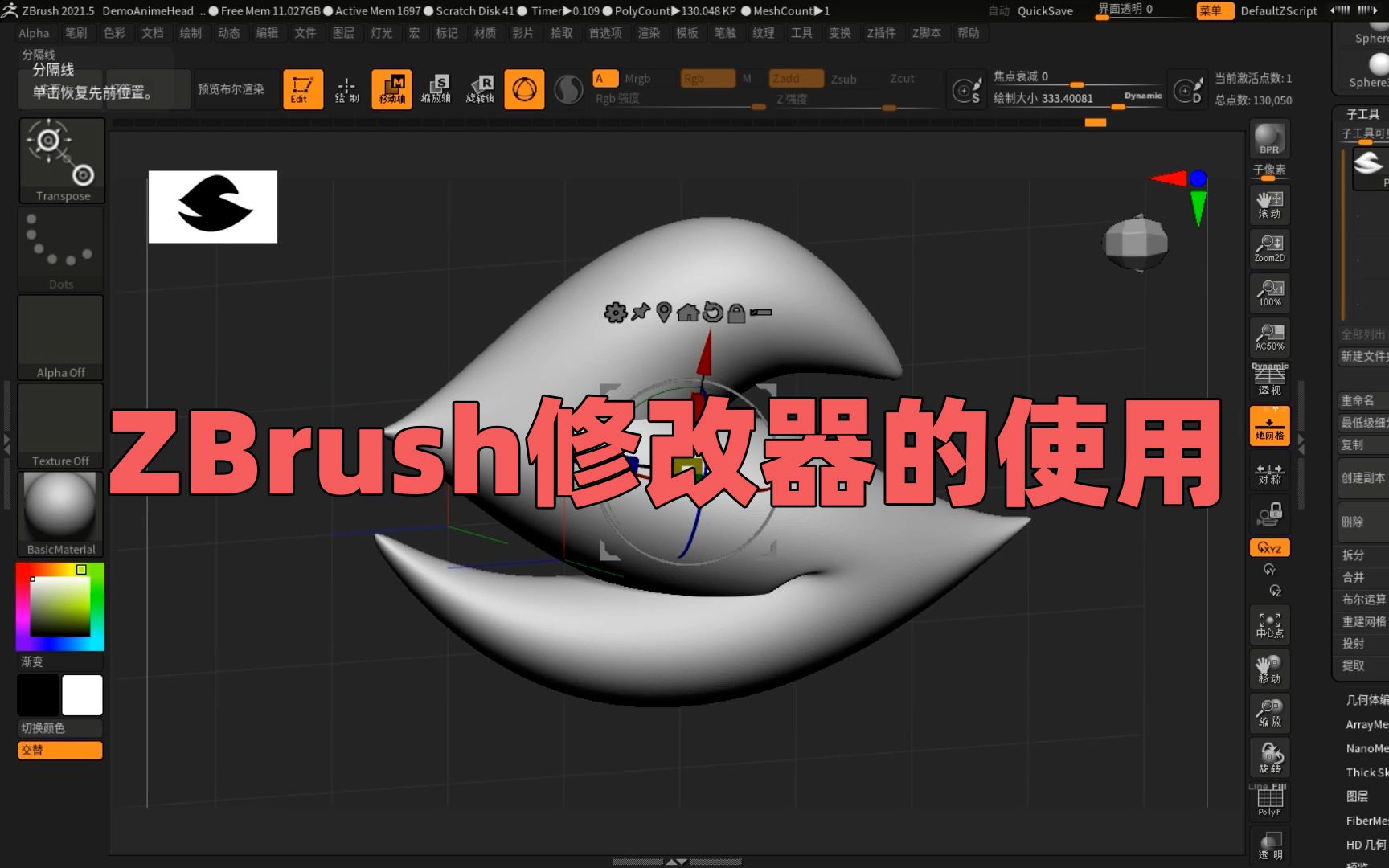Toggle the 地网格 floor grid display
The height and width of the screenshot is (868, 1389).
click(x=1270, y=424)
